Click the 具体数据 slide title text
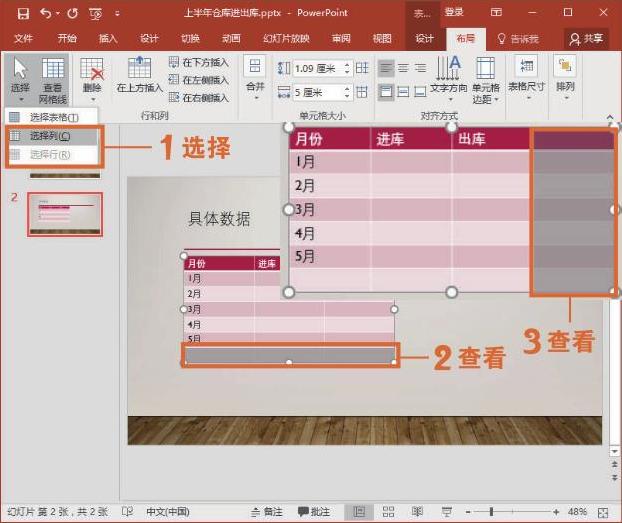 (x=219, y=219)
